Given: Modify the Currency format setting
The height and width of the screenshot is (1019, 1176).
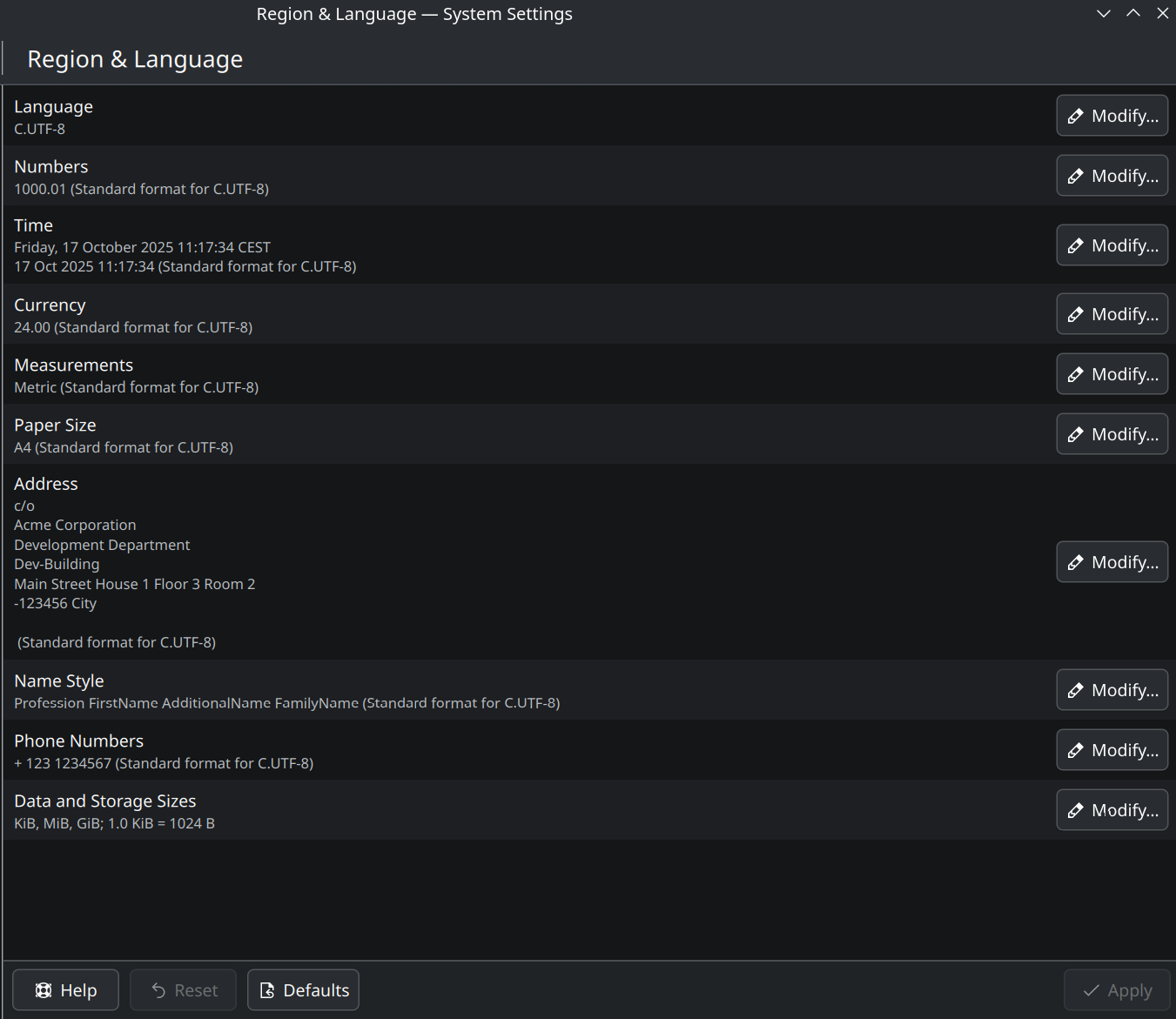Looking at the screenshot, I should [1112, 314].
